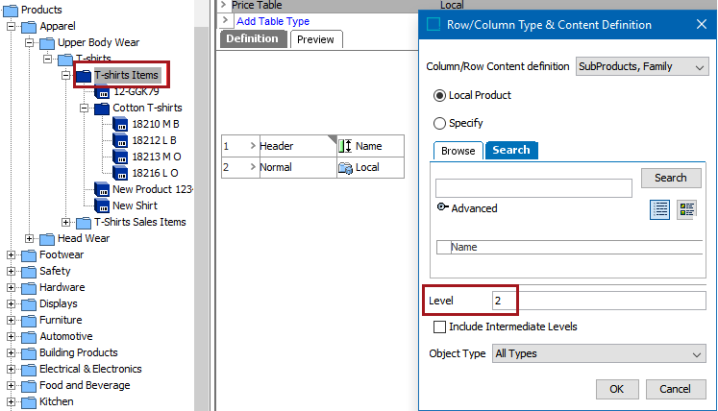
Task: Select the Local Product radio button
Action: (439, 95)
